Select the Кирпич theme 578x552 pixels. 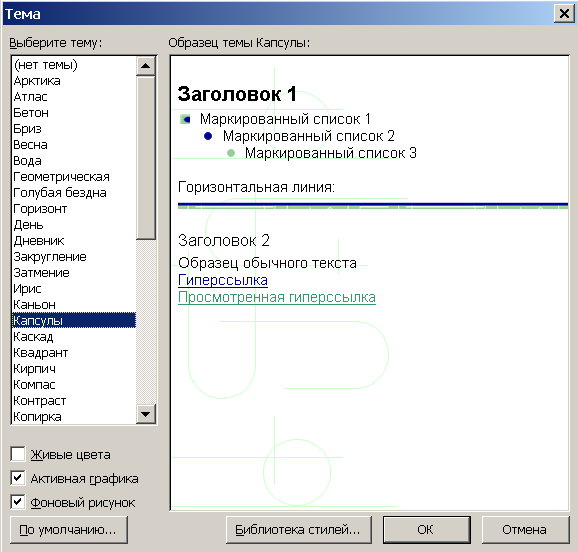pyautogui.click(x=74, y=369)
